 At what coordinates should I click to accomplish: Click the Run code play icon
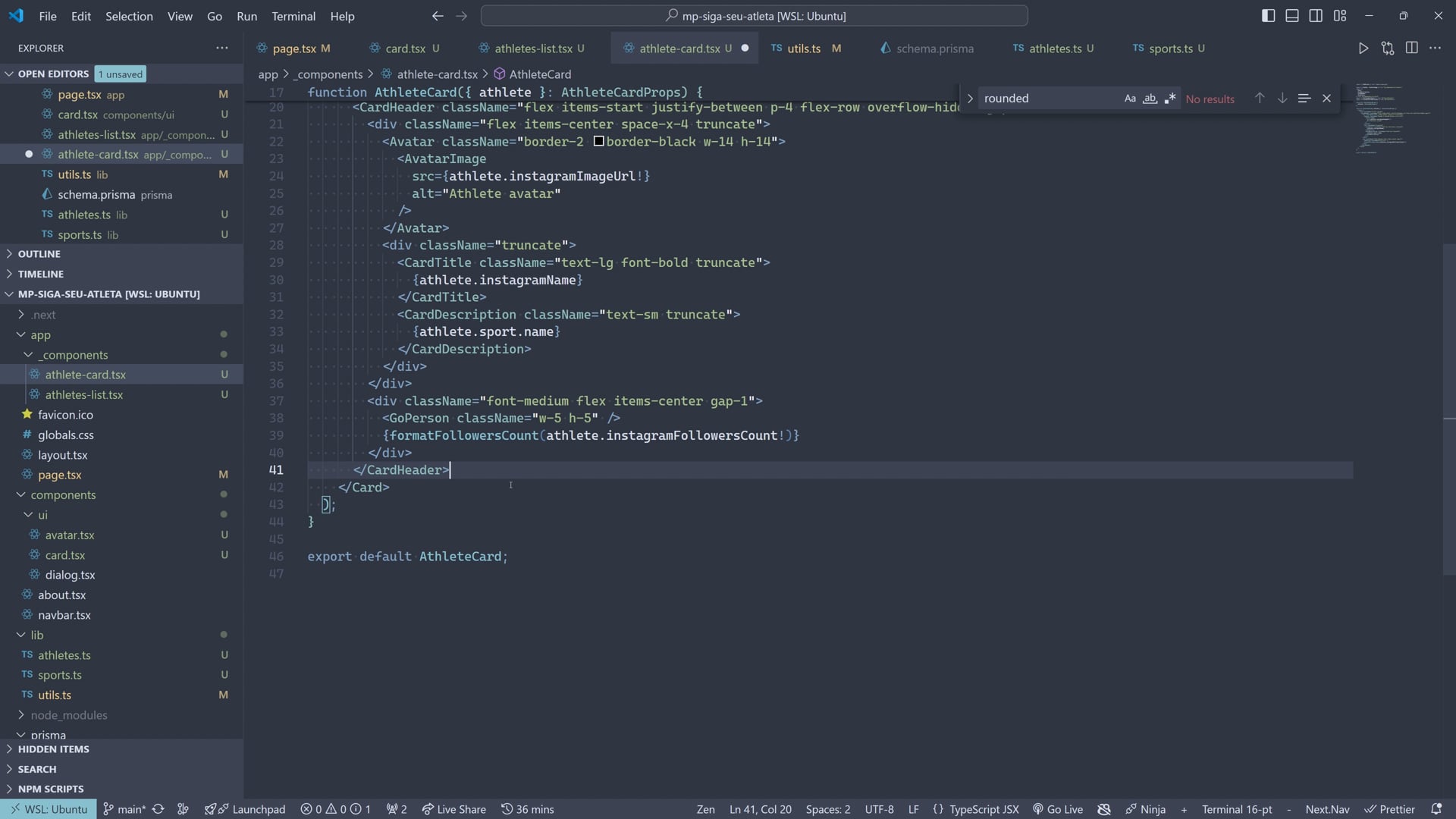tap(1363, 49)
